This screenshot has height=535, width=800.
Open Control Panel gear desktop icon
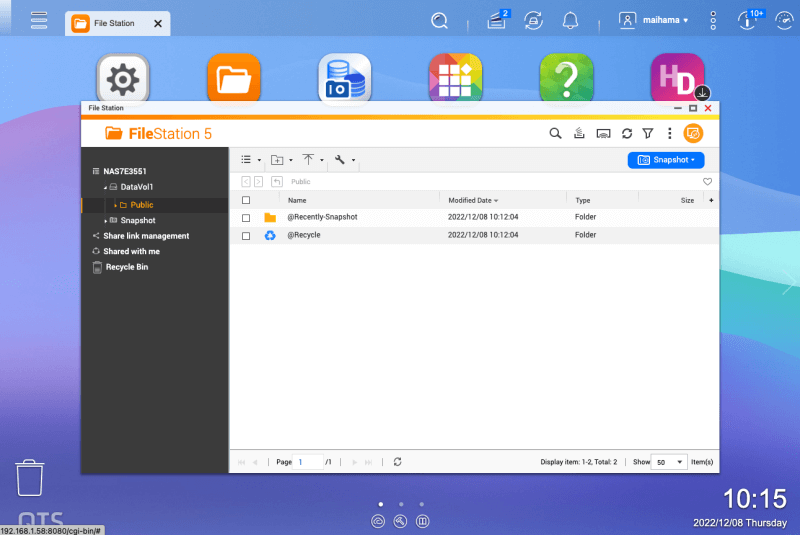123,79
